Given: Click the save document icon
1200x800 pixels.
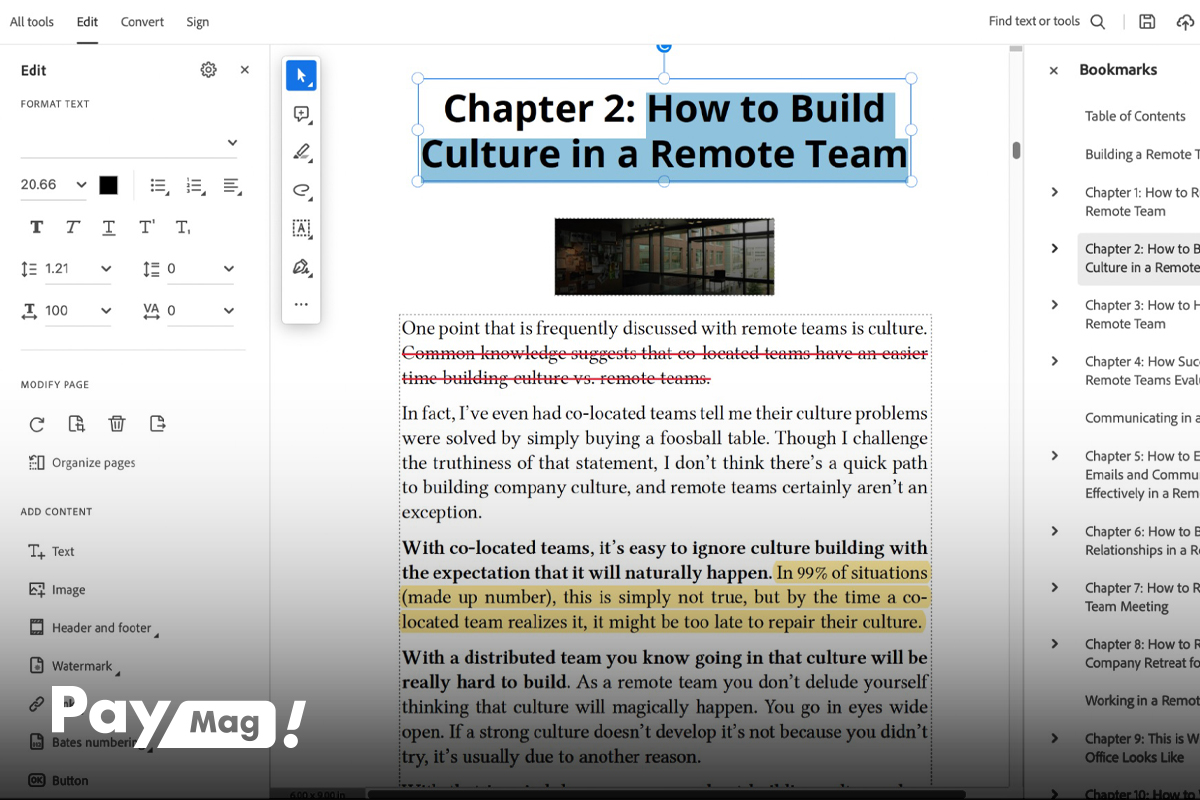Looking at the screenshot, I should coord(1147,22).
